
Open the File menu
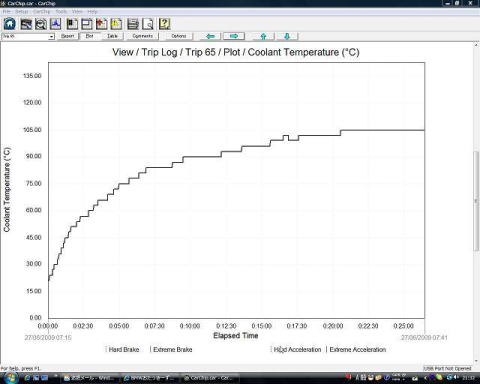tap(7, 12)
